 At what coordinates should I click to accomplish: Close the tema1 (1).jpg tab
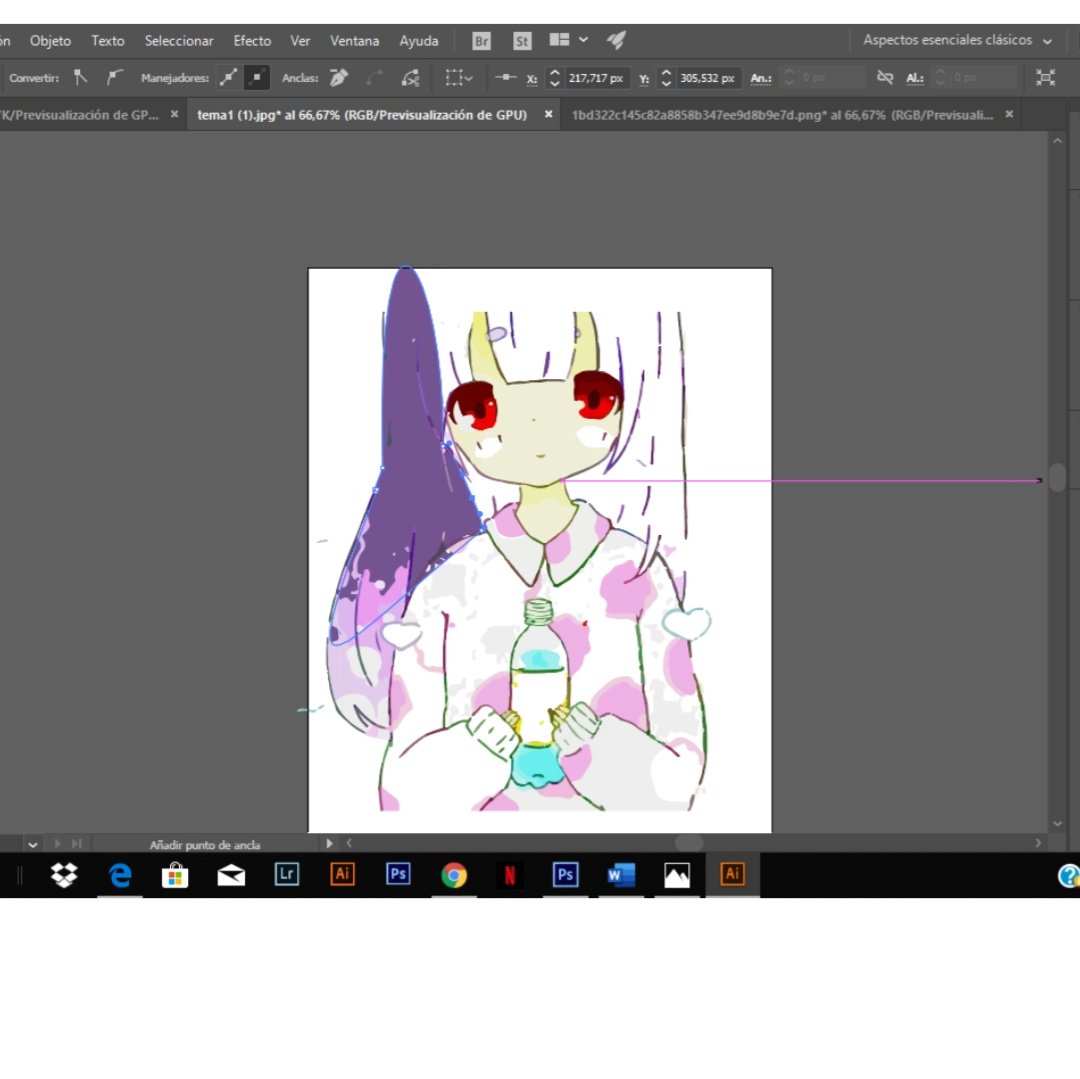coord(548,114)
